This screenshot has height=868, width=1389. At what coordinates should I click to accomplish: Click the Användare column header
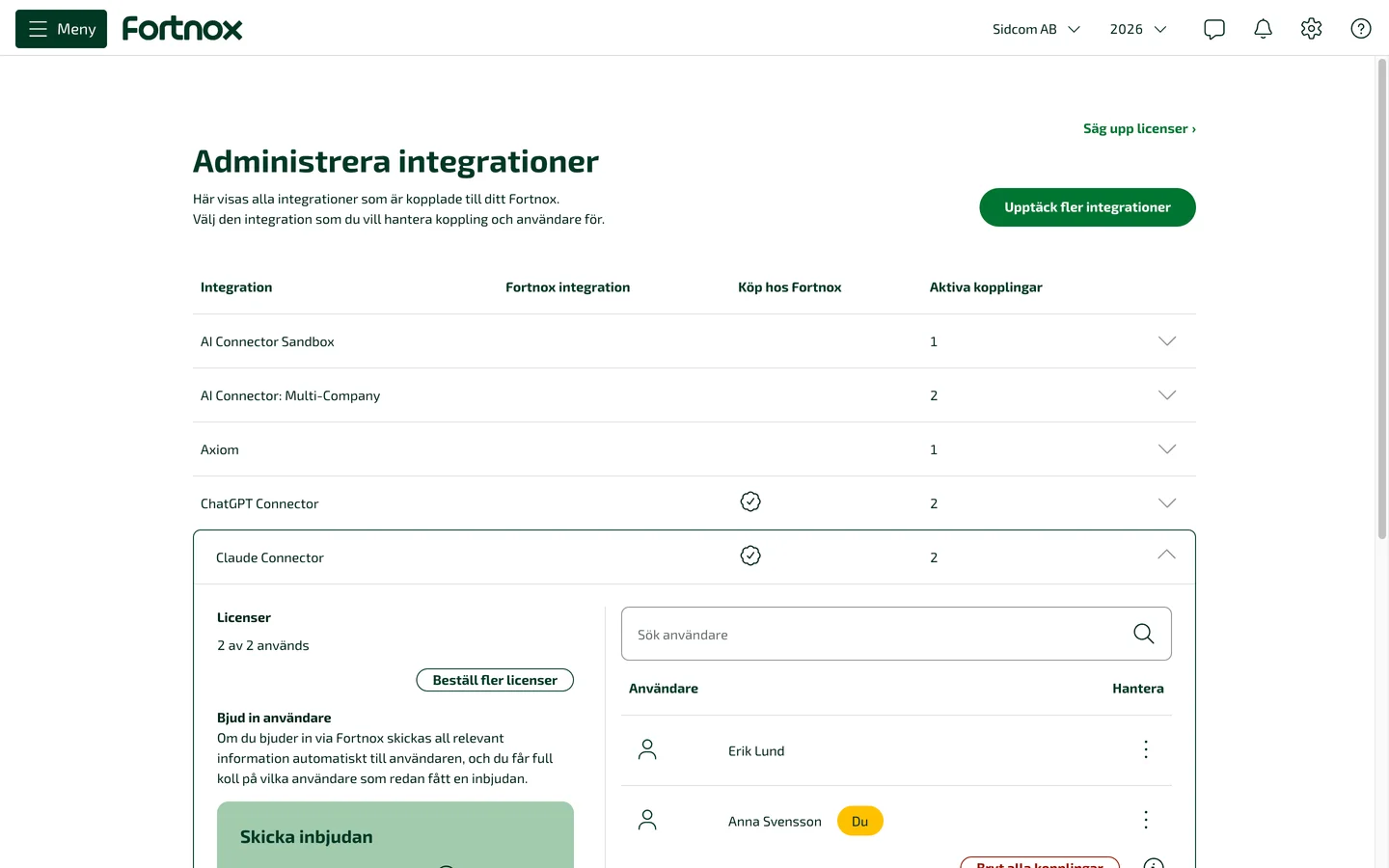tap(664, 689)
